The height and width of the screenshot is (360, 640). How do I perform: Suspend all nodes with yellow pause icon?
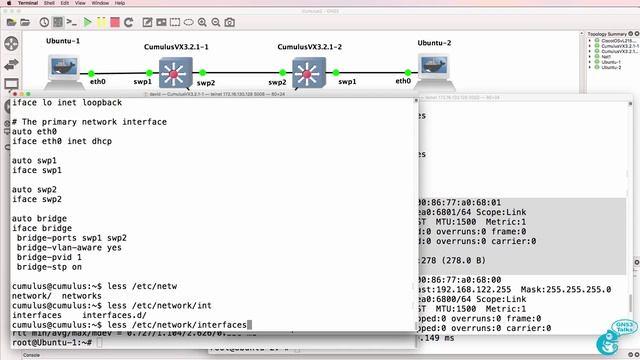(101, 22)
